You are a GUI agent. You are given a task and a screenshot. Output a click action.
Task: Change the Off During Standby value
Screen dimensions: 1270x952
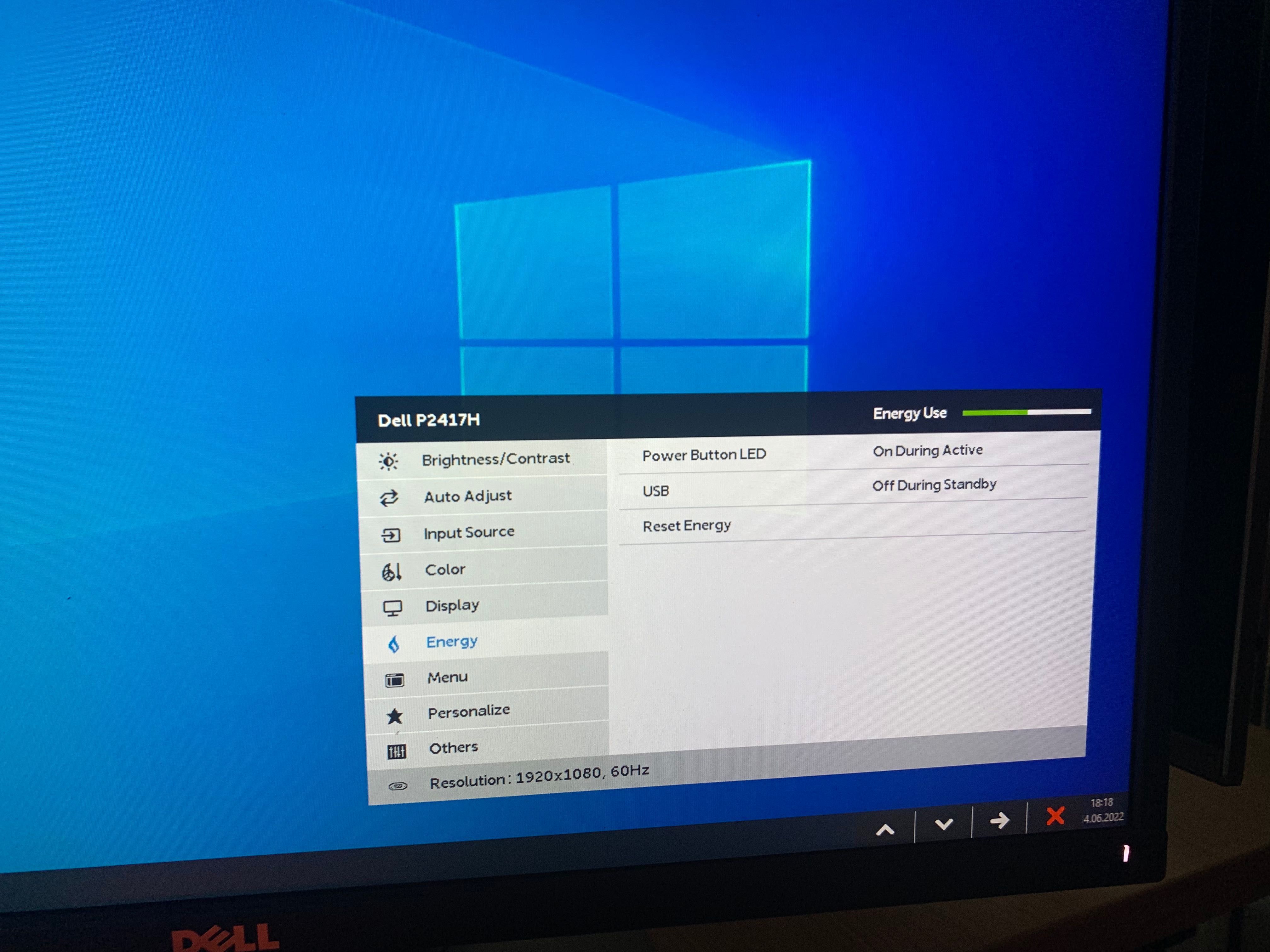pyautogui.click(x=934, y=485)
